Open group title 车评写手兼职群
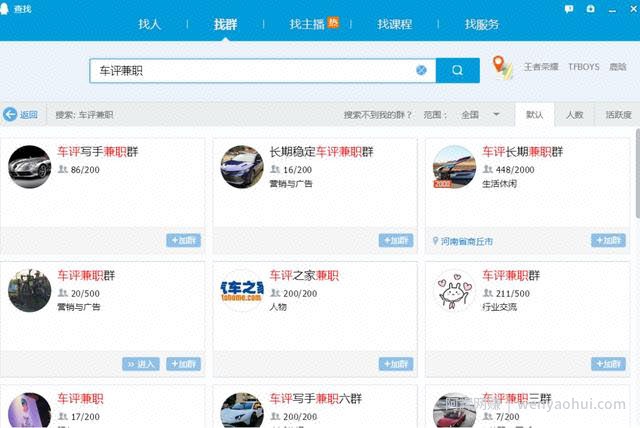 pyautogui.click(x=98, y=152)
